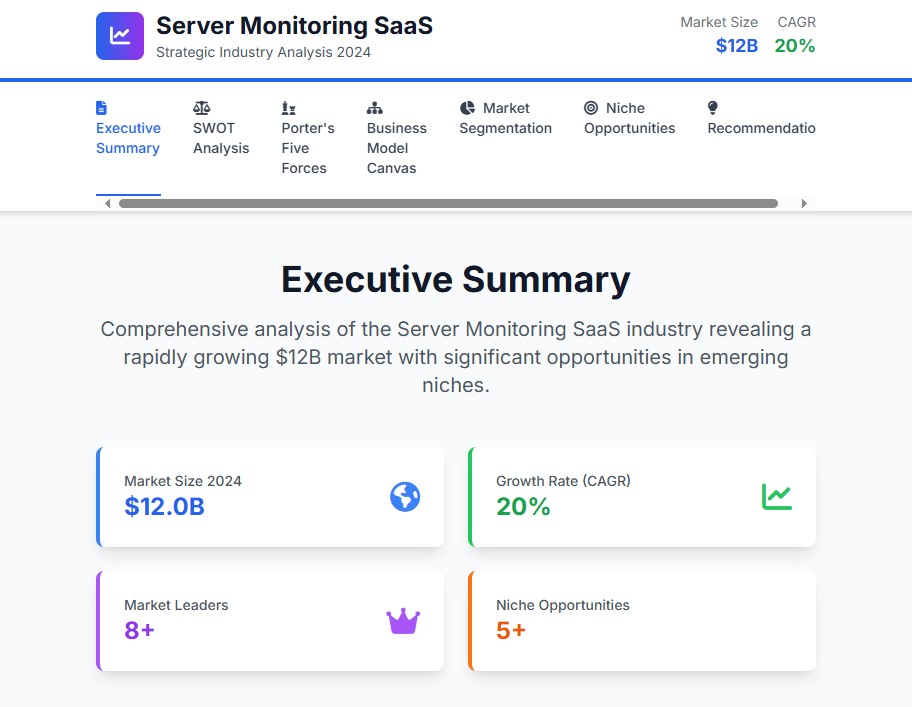Viewport: 912px width, 707px height.
Task: Click the scales icon above SWOT Analysis
Action: click(201, 108)
